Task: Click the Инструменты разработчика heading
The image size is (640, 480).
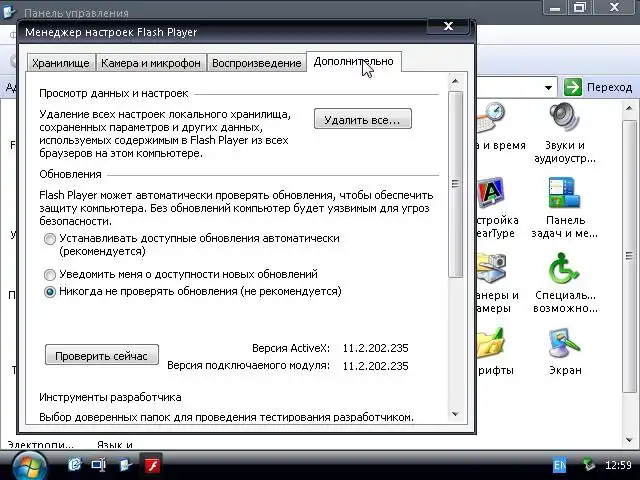Action: [110, 397]
